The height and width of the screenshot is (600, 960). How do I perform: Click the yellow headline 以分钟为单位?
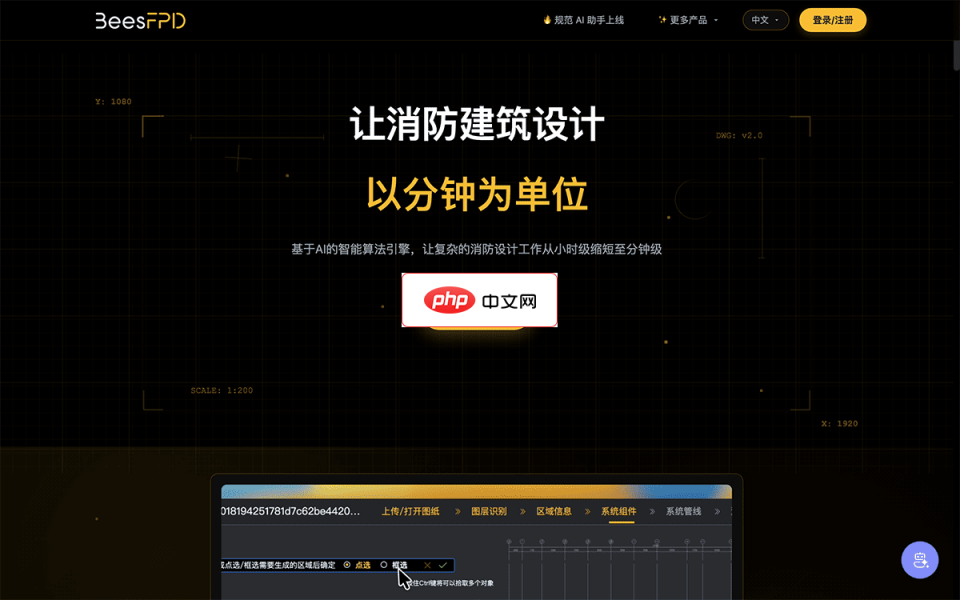click(x=477, y=194)
